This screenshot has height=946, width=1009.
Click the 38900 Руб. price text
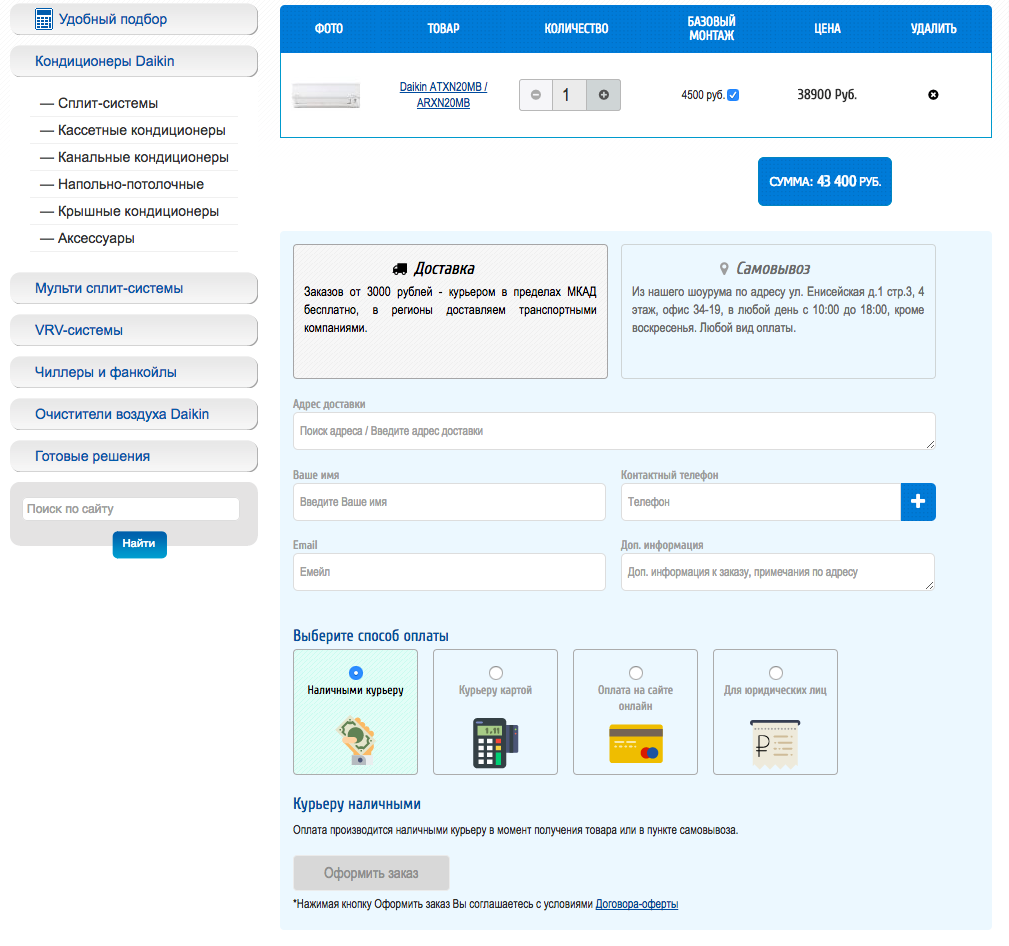[x=827, y=95]
